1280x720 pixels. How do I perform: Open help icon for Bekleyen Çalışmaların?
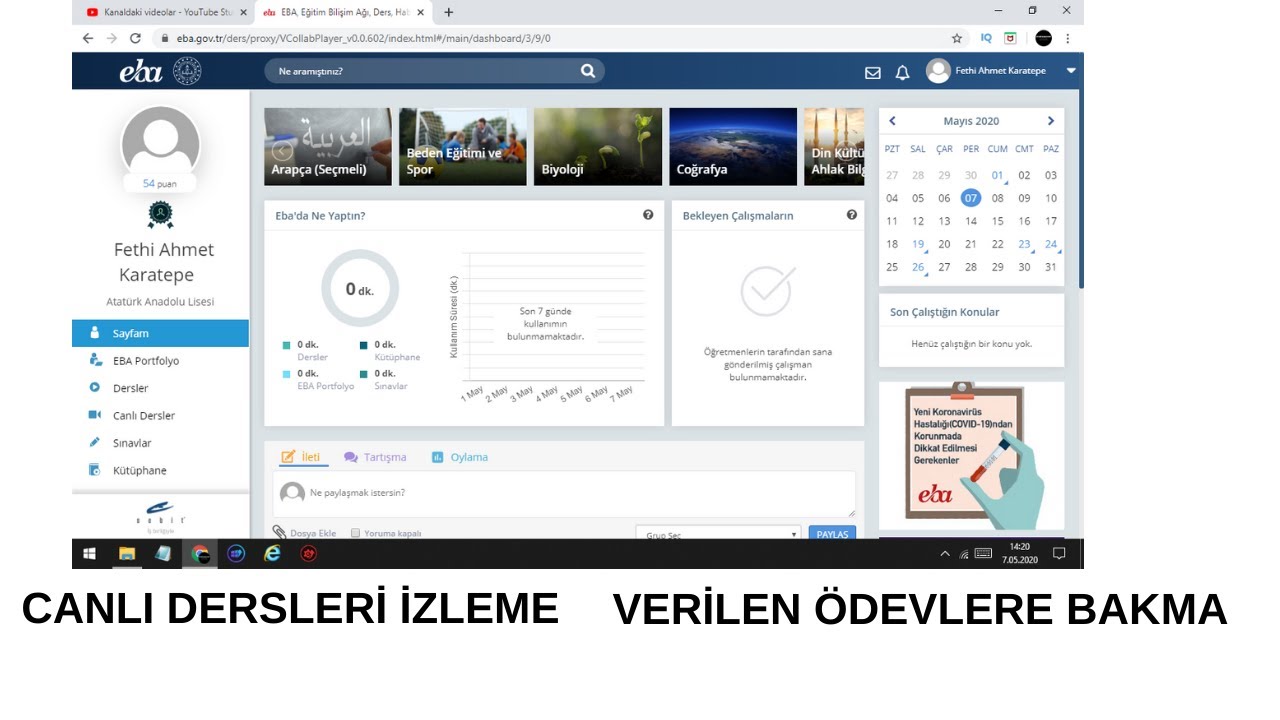(x=852, y=215)
